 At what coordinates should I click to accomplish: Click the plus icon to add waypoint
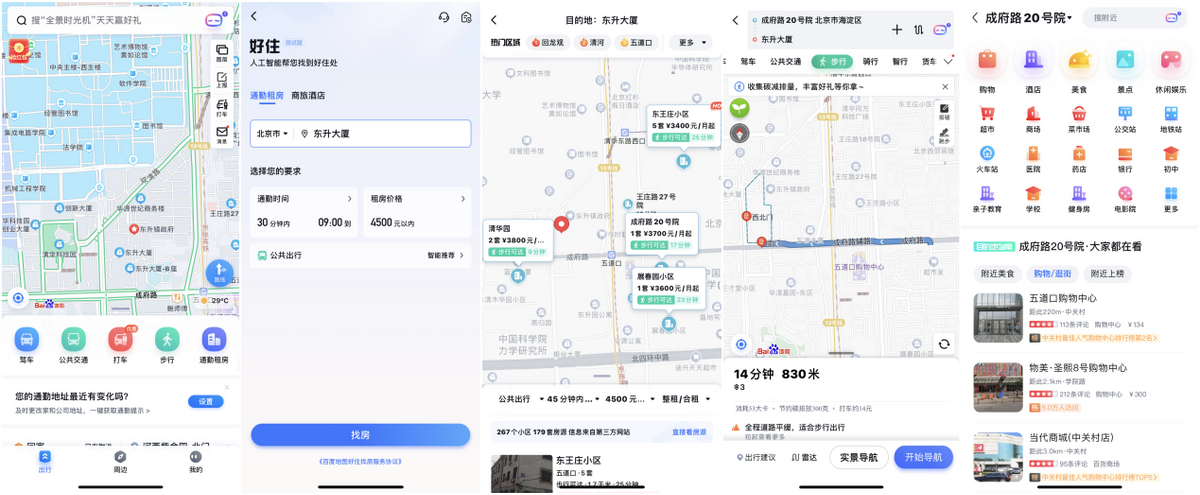897,29
